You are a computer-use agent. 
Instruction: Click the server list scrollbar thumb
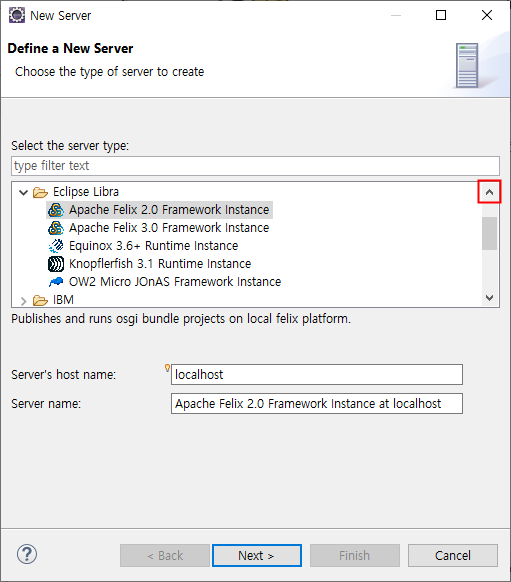[489, 233]
